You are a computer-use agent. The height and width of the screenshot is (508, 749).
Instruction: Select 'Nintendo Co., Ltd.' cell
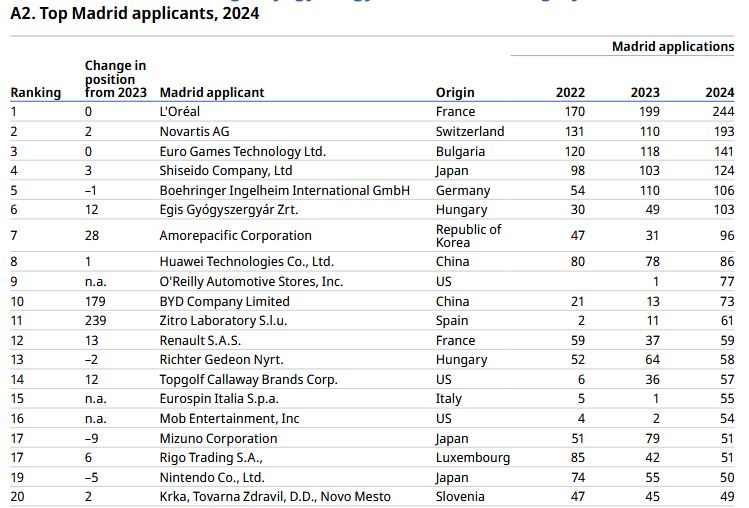point(212,478)
